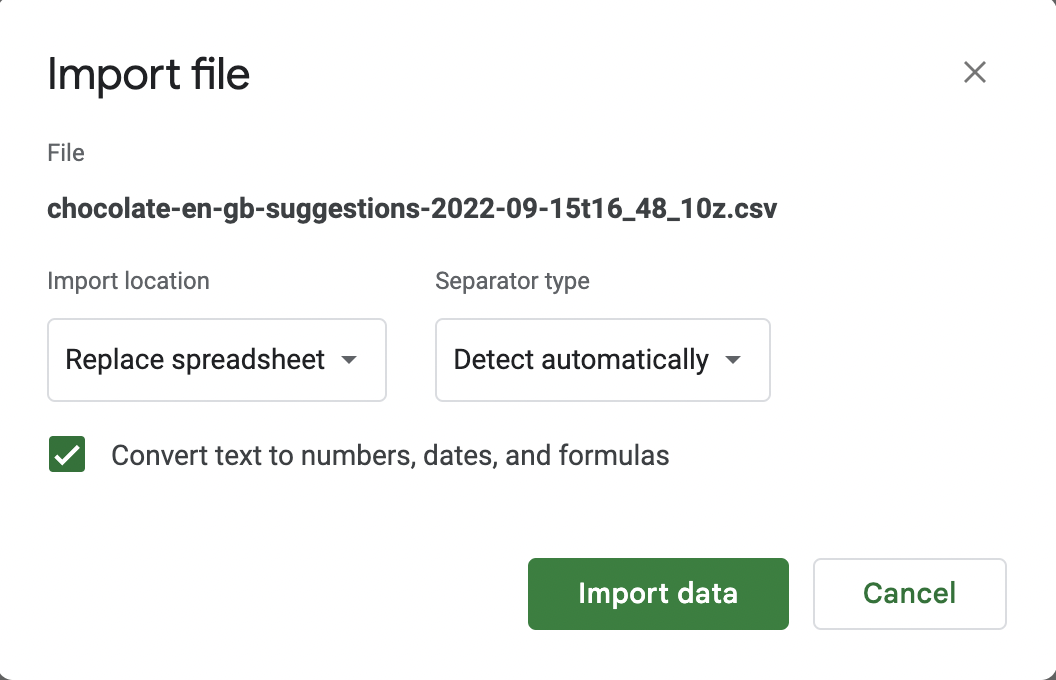Click the 'Import file' dialog title
Viewport: 1056px width, 680px height.
148,75
